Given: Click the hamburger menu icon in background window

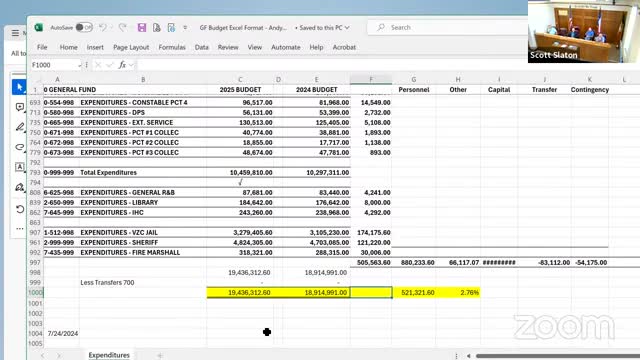Looking at the screenshot, I should click(x=16, y=33).
